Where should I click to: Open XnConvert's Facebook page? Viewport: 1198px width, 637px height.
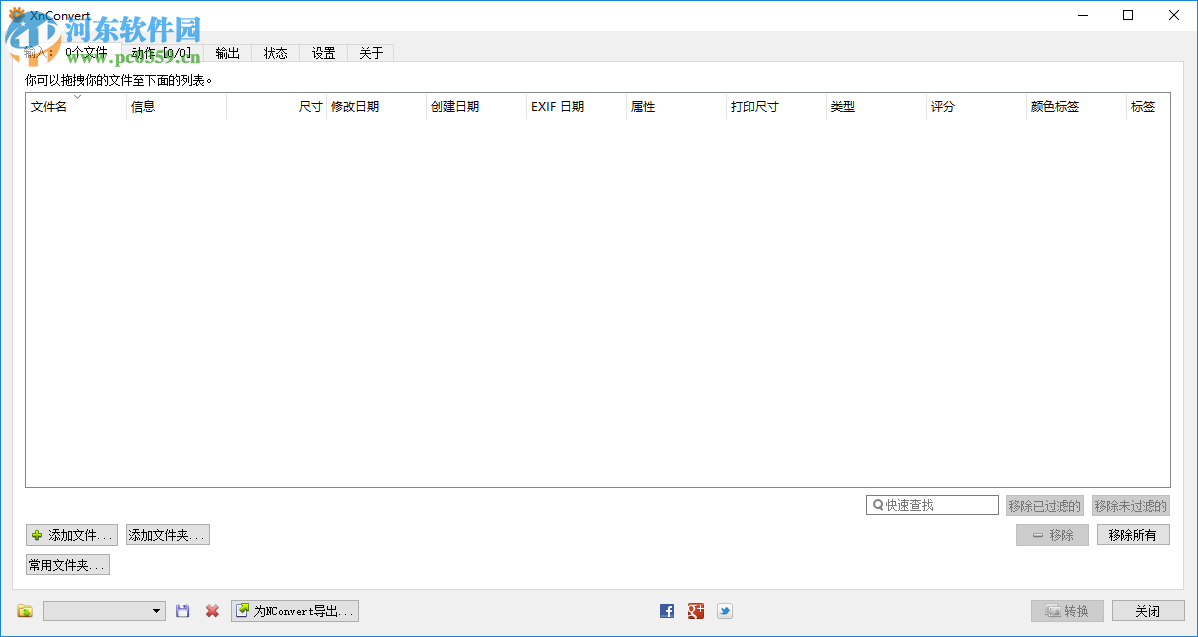[666, 610]
